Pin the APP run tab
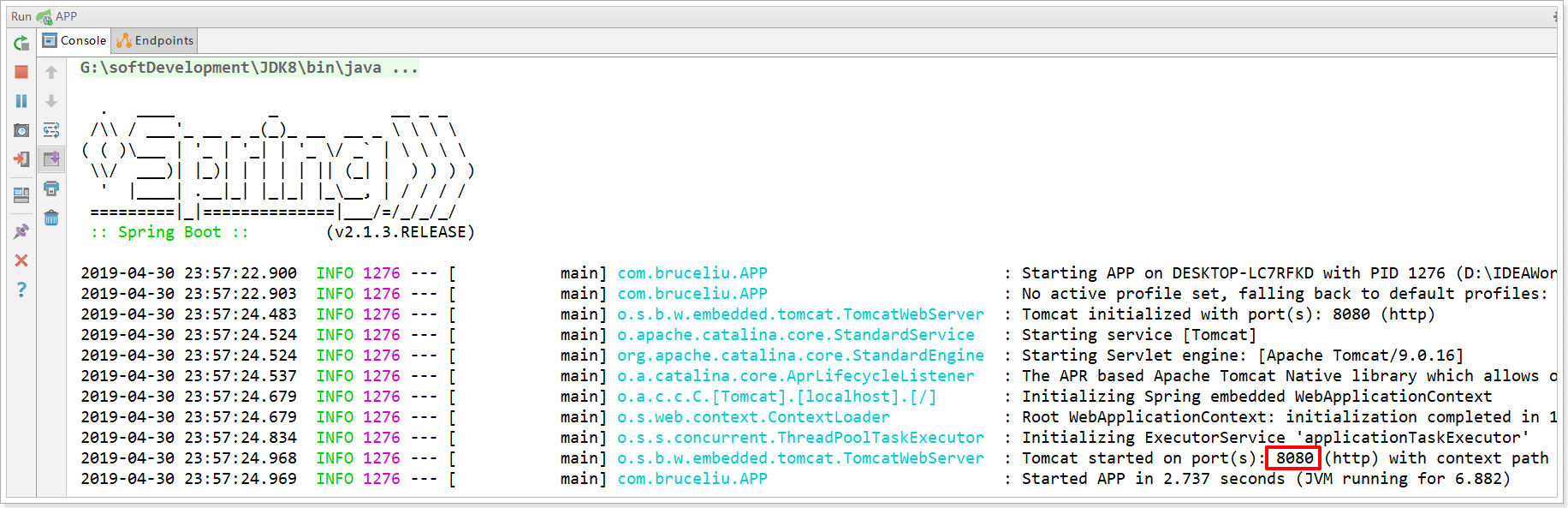The image size is (1568, 508). (21, 231)
